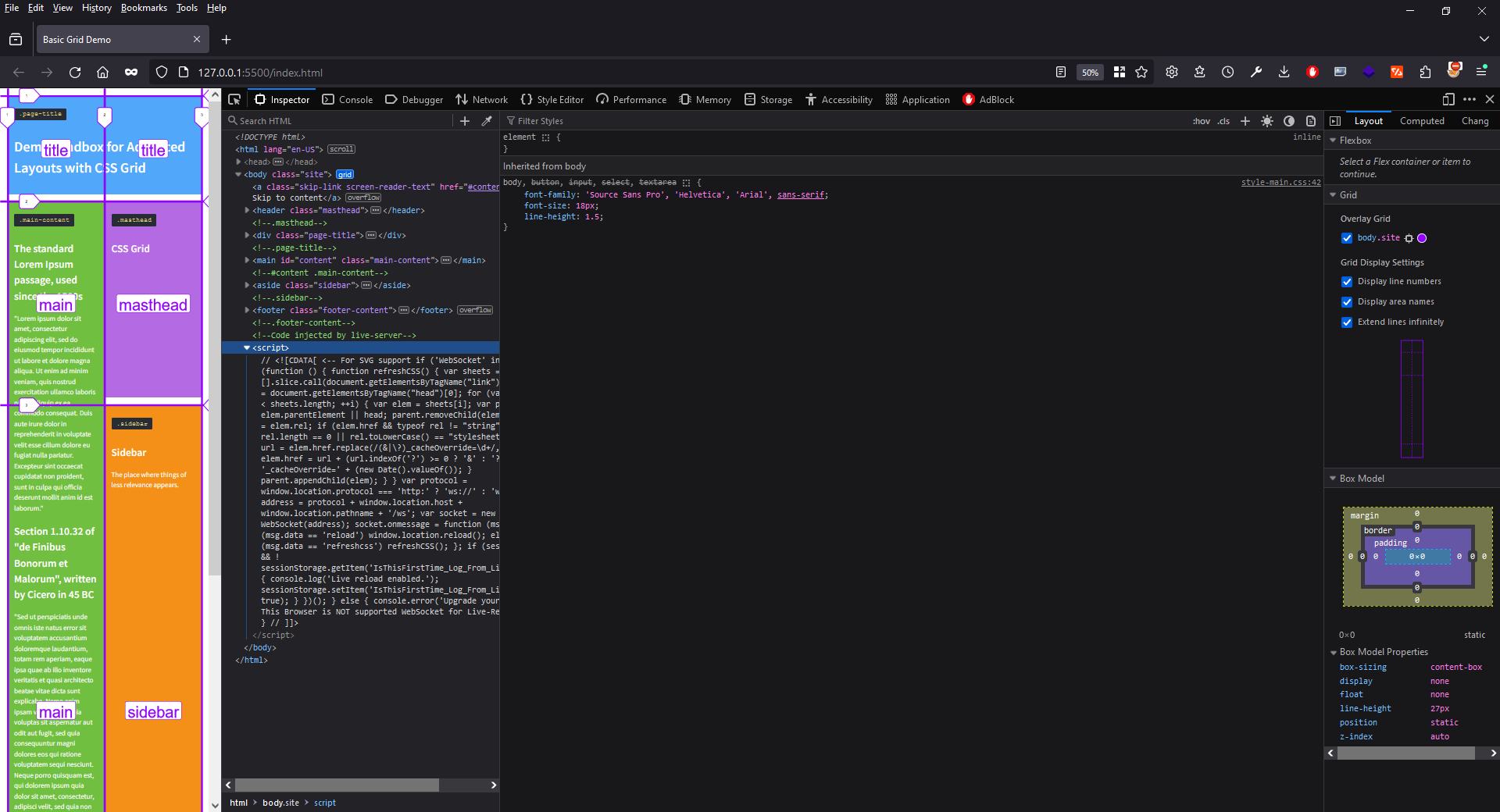Pick a color with the eyedropper
Screen dimensions: 1500x812
[x=487, y=121]
